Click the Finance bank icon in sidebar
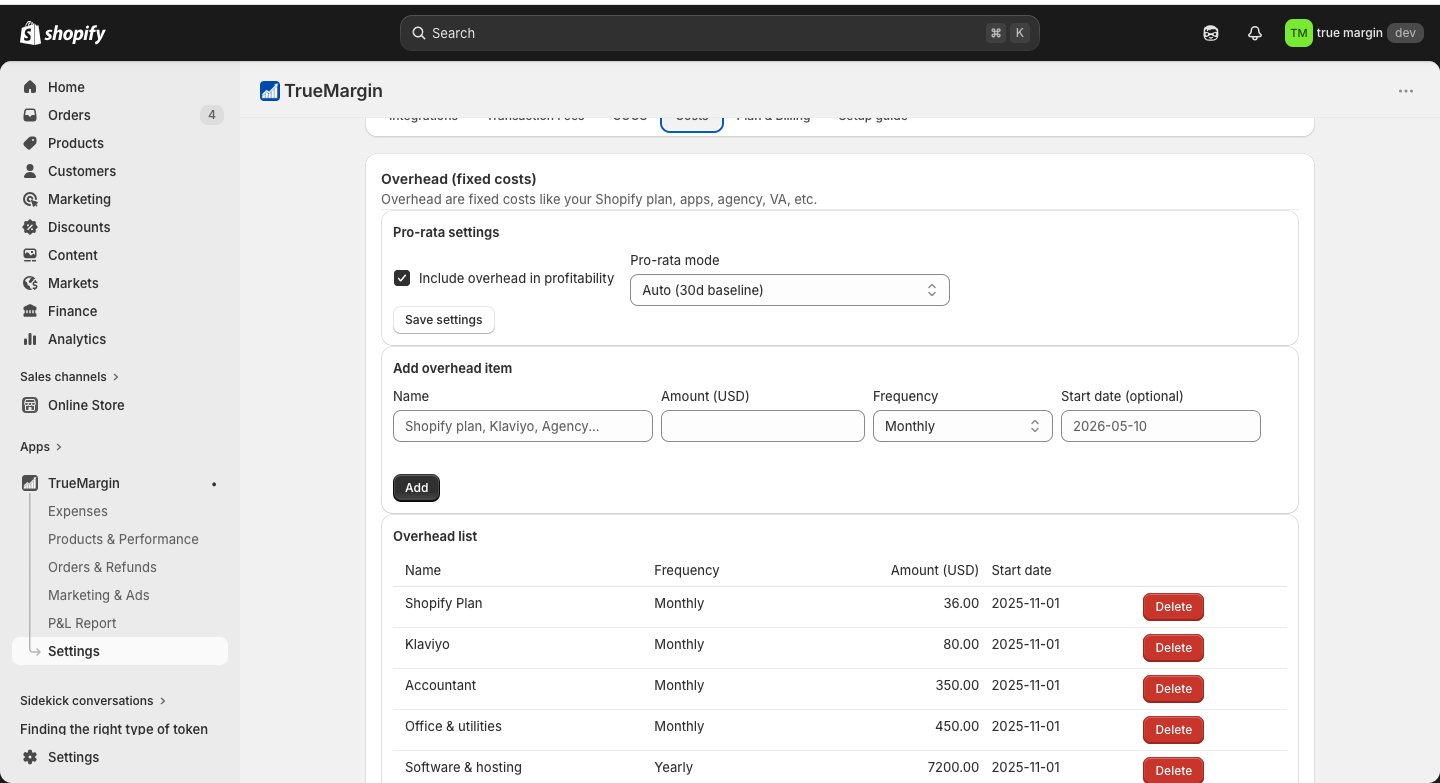This screenshot has width=1440, height=783. [30, 311]
